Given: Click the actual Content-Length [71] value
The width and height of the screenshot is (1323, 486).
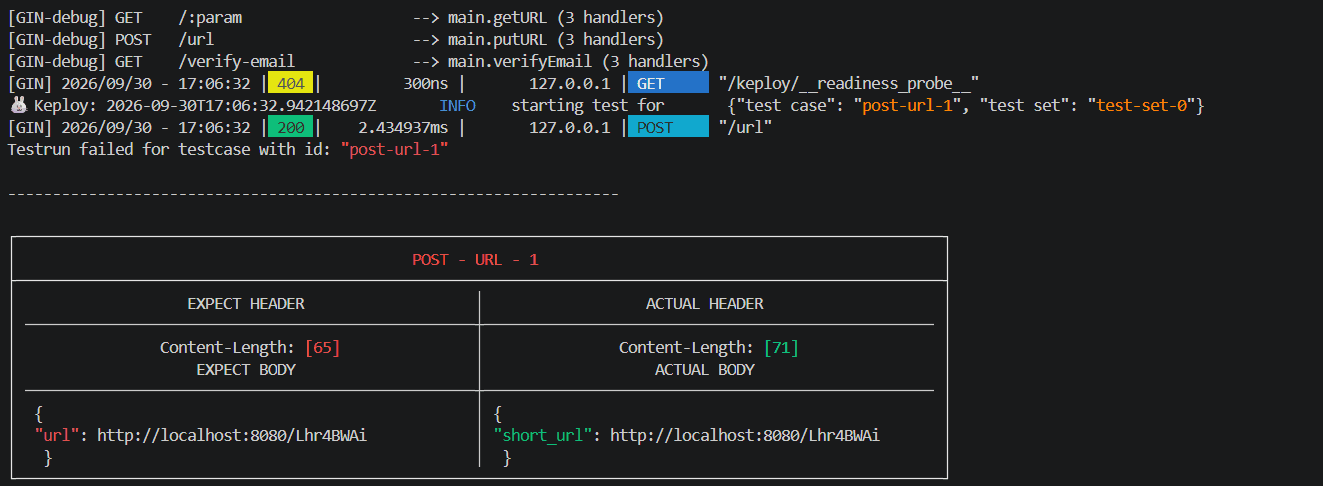Looking at the screenshot, I should (781, 347).
